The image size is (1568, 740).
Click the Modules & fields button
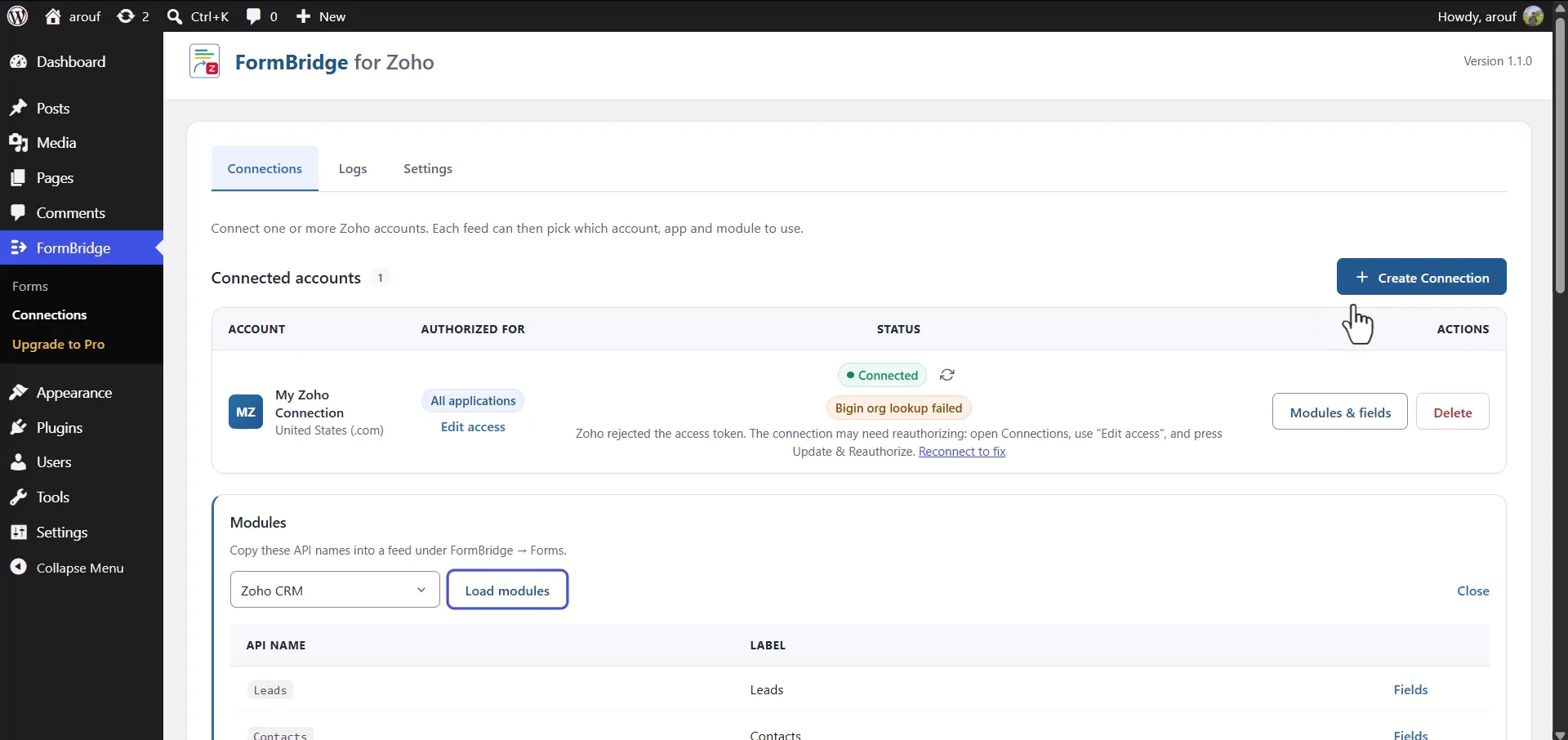click(1340, 412)
